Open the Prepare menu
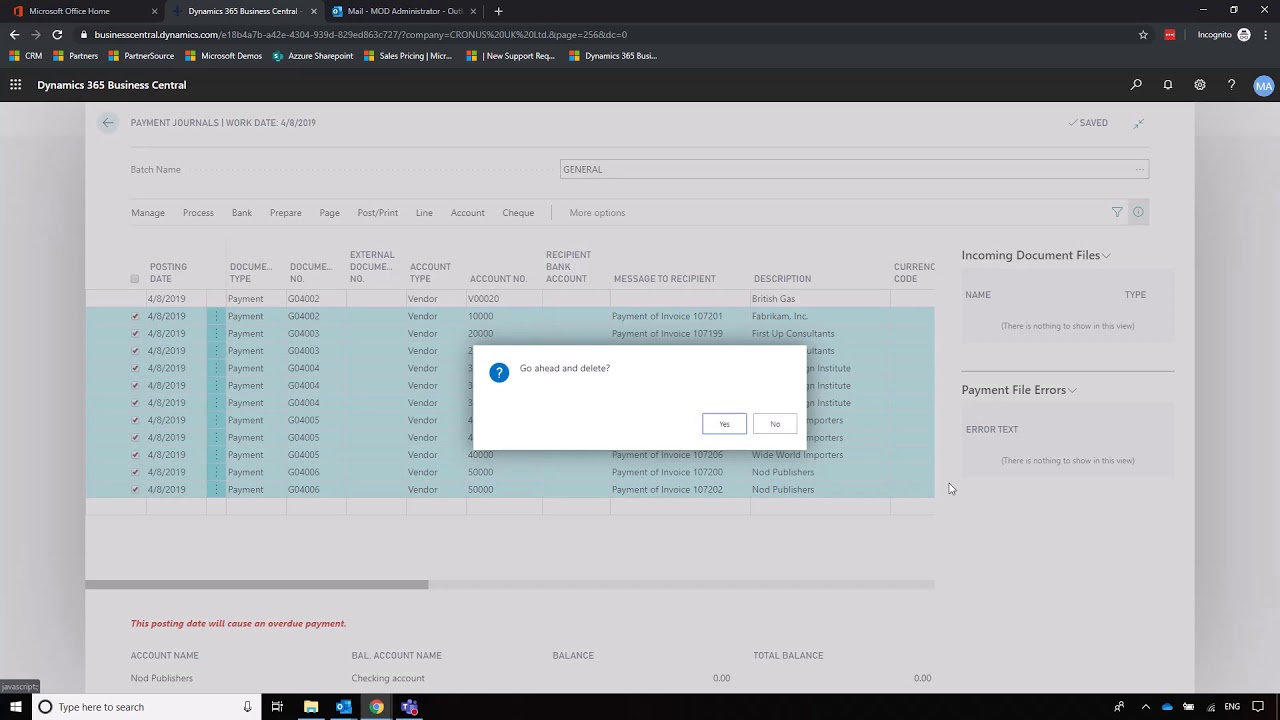1280x720 pixels. click(285, 213)
